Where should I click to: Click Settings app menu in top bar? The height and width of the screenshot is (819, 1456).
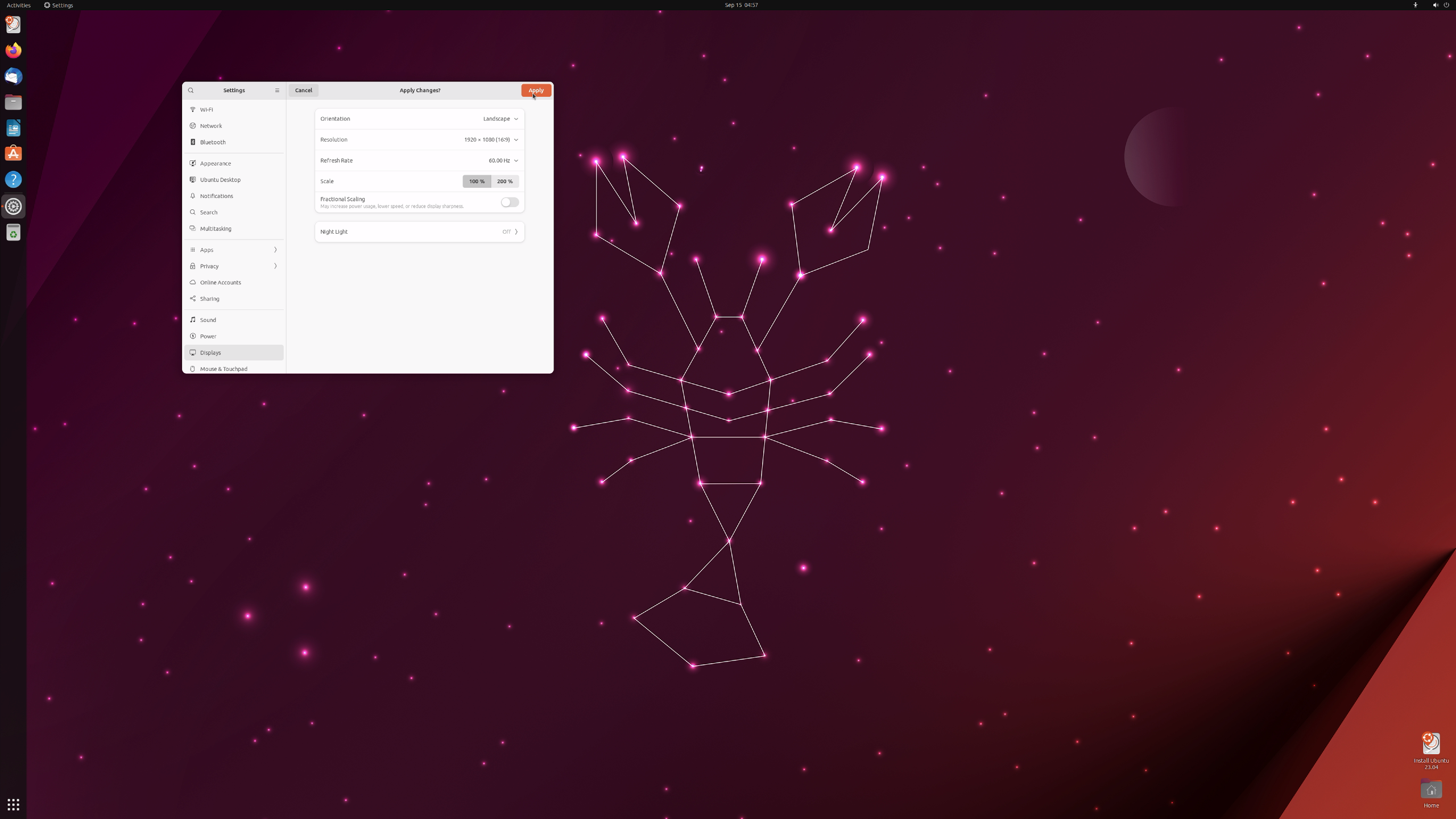pos(59,5)
